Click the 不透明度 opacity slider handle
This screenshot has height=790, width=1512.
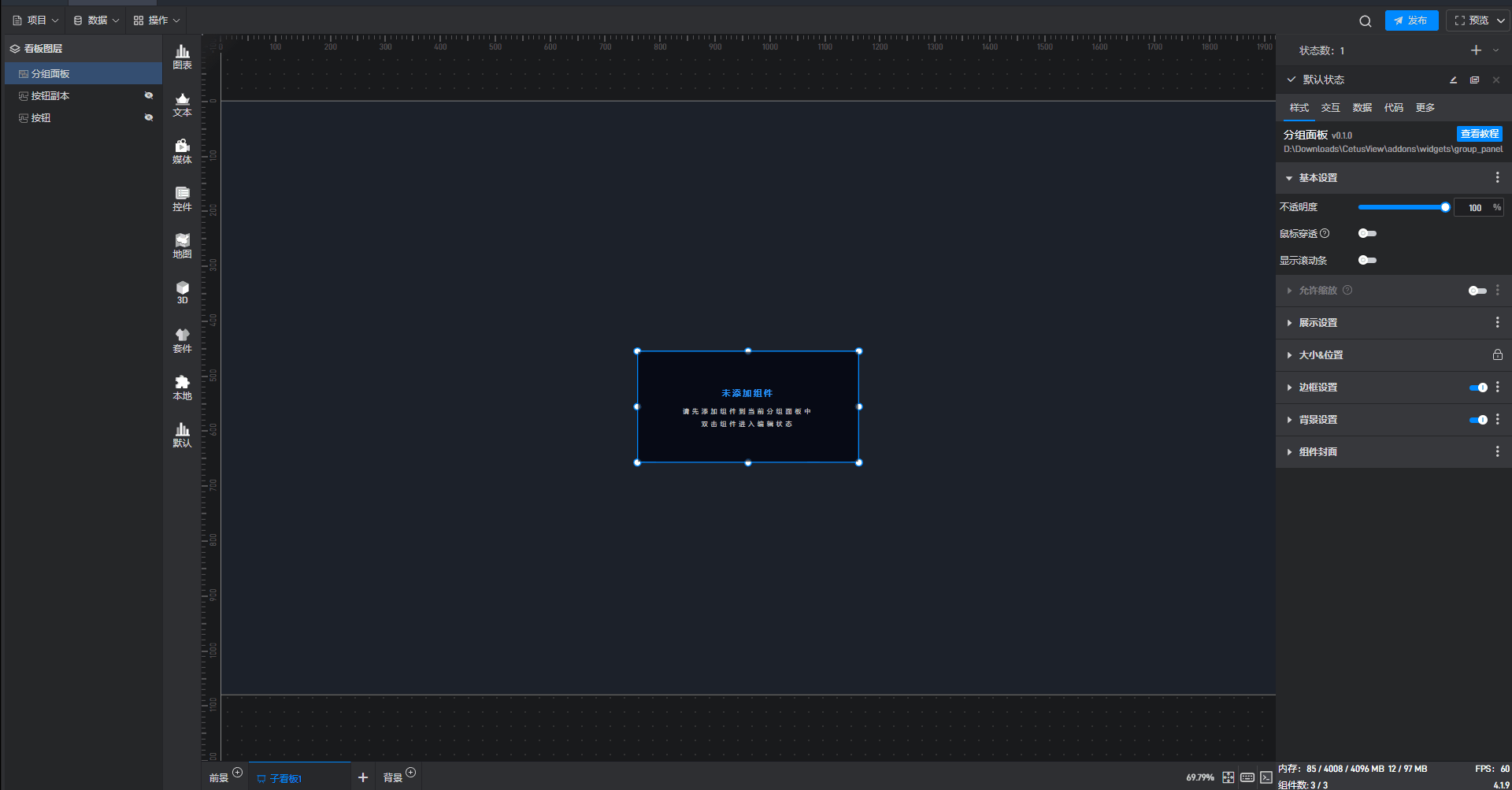tap(1445, 207)
